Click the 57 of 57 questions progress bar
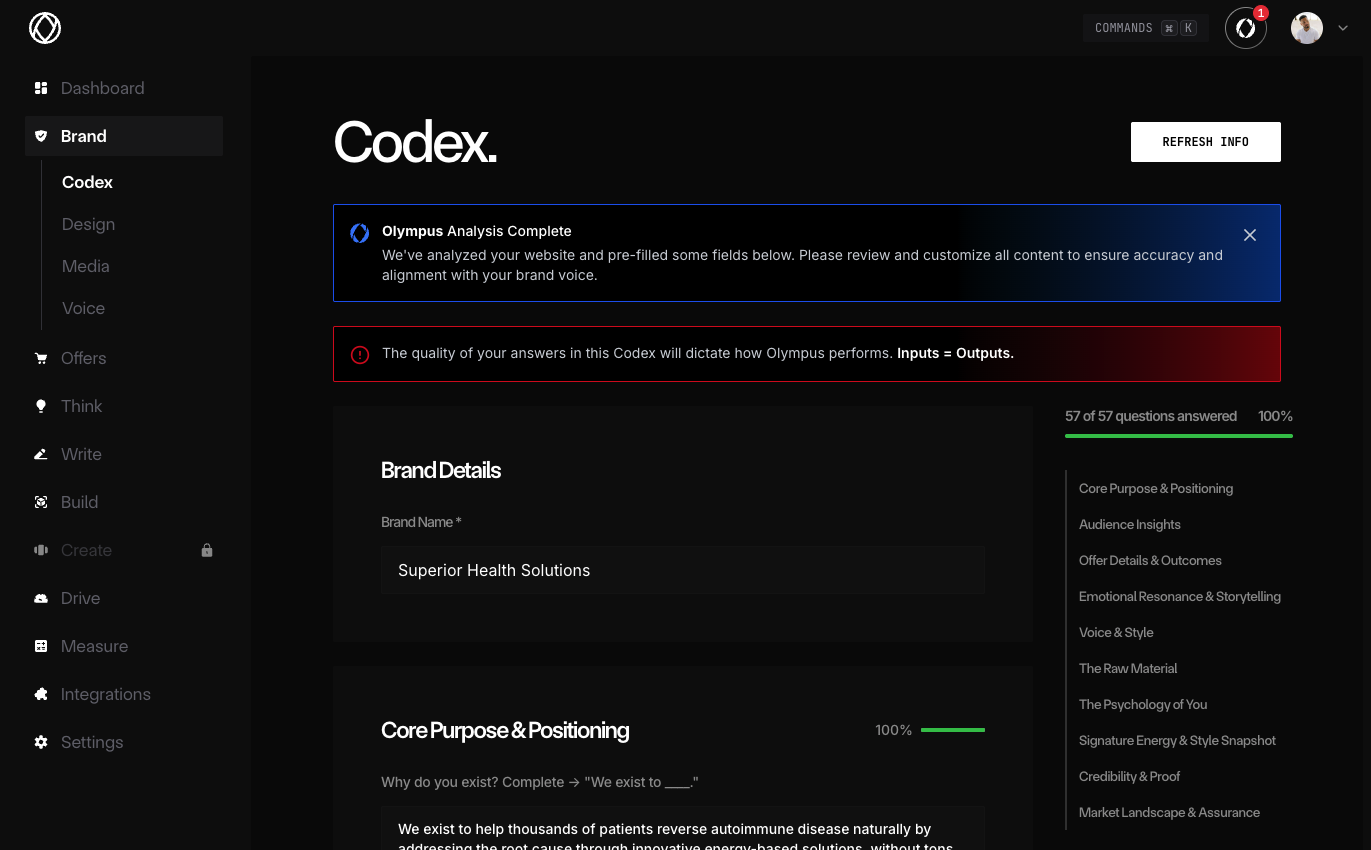The image size is (1371, 850). (x=1178, y=435)
